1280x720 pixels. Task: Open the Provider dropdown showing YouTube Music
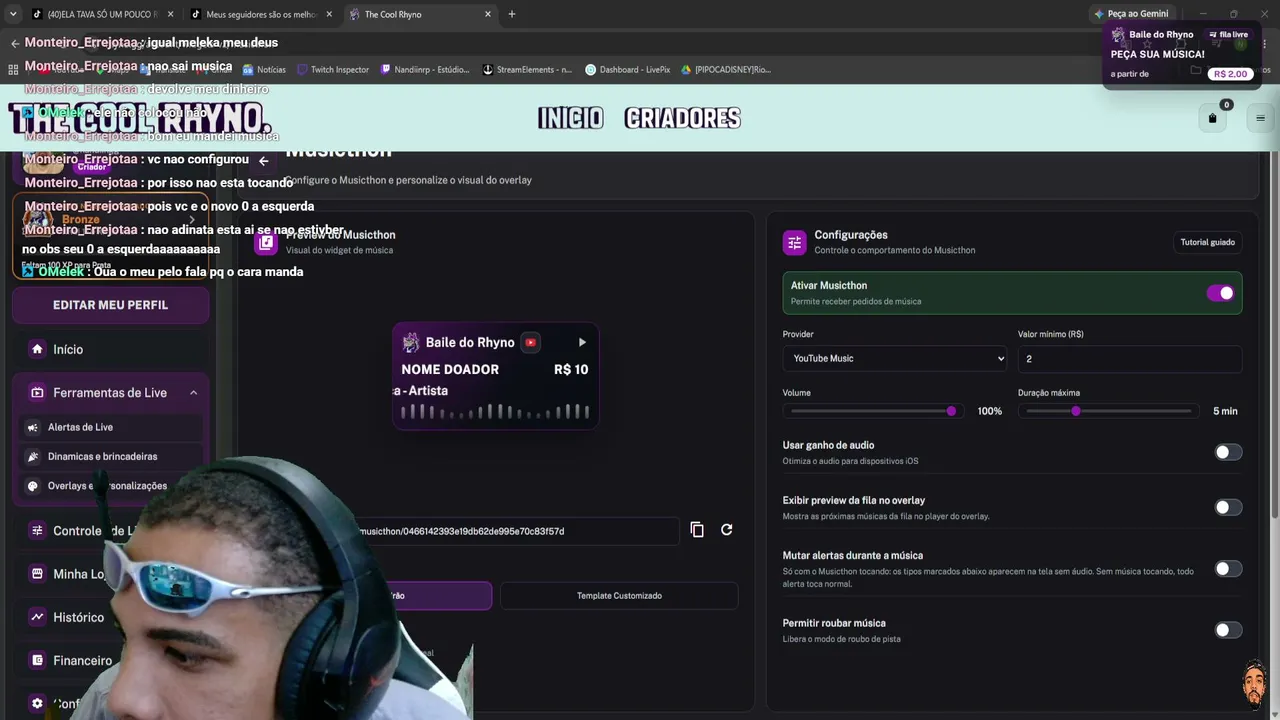click(896, 358)
